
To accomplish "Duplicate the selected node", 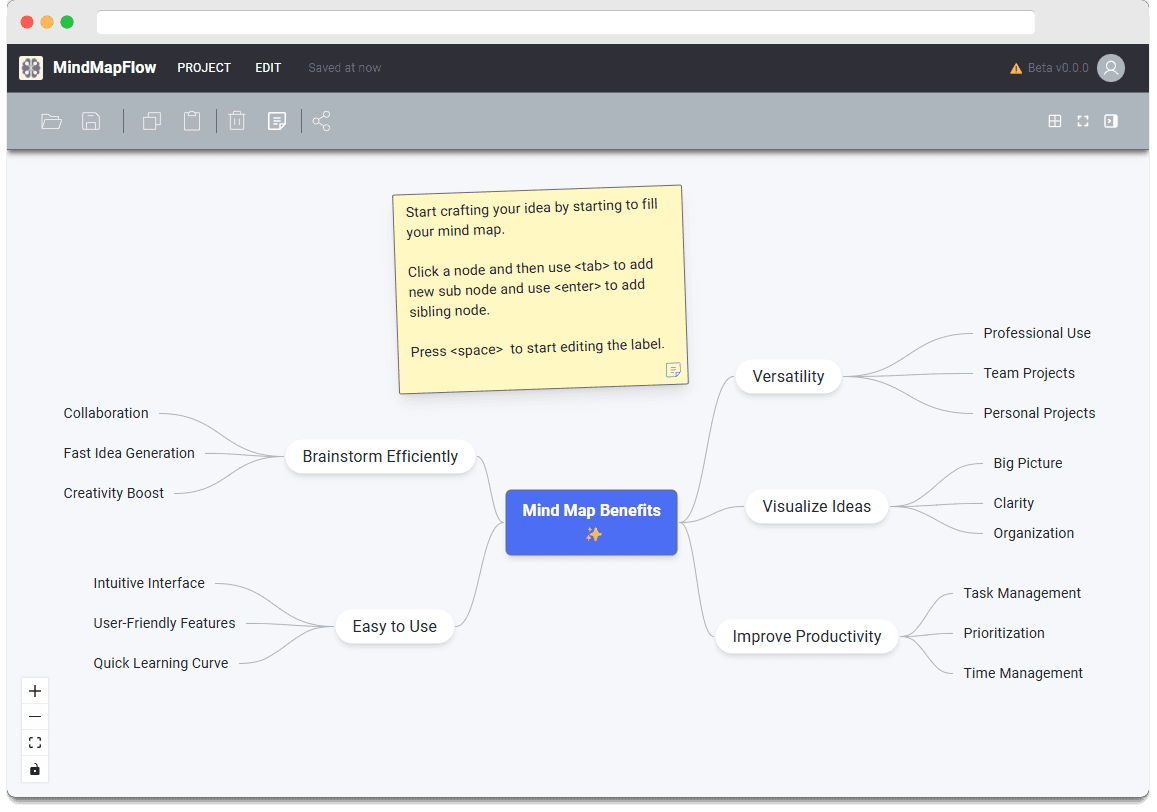I will pyautogui.click(x=151, y=121).
